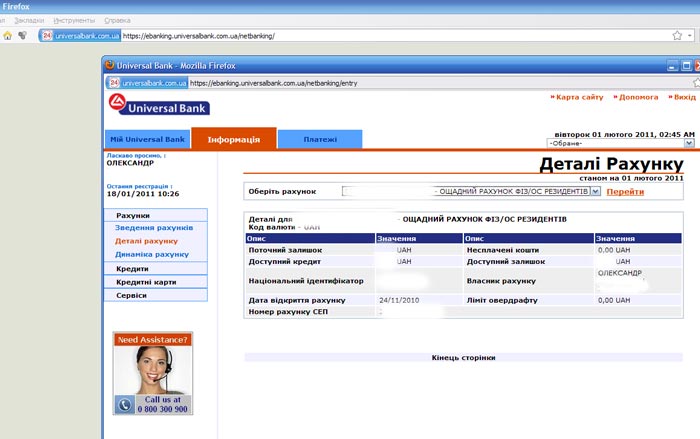Click the Кінець сторінки footer text
This screenshot has width=700, height=439.
463,358
